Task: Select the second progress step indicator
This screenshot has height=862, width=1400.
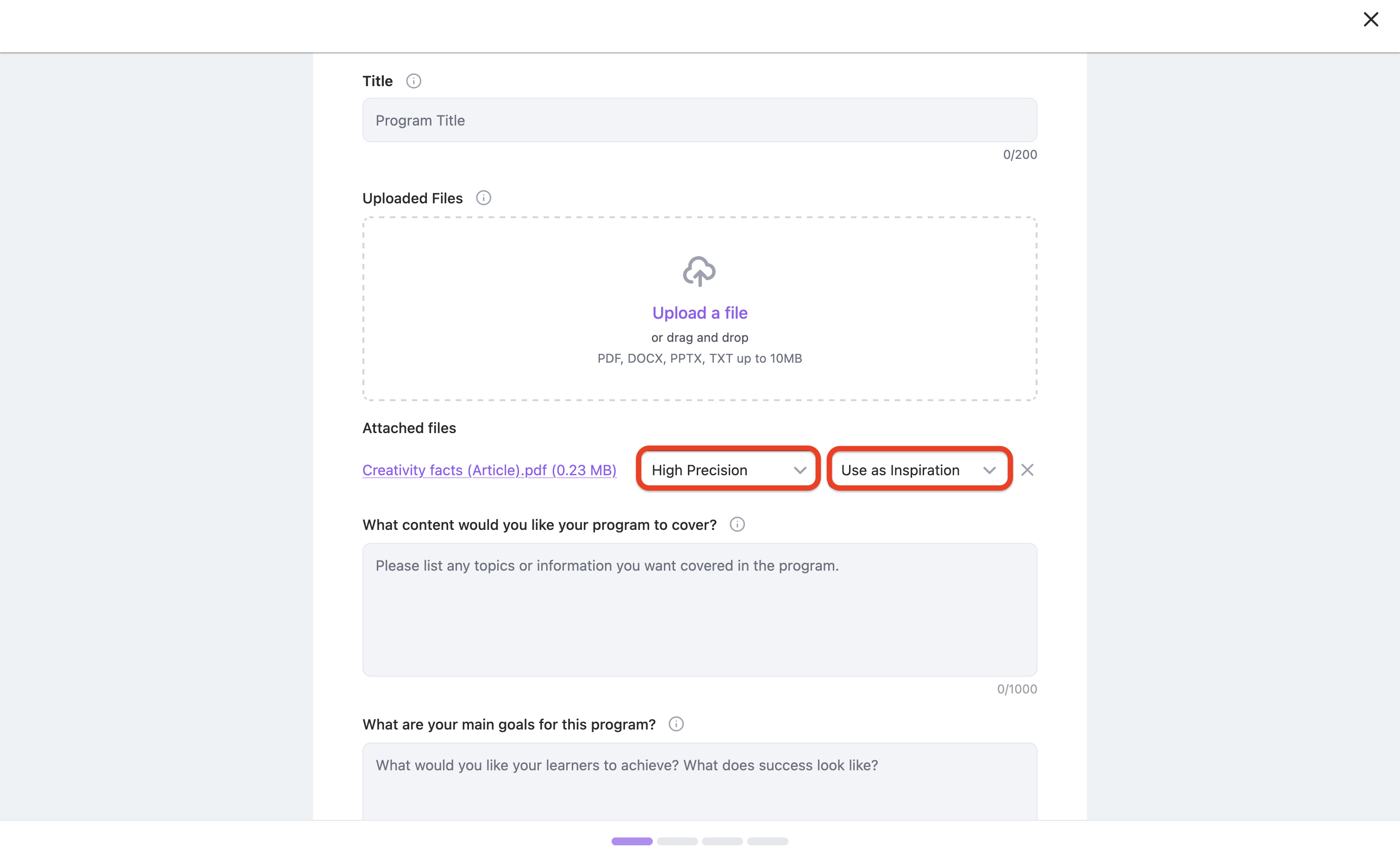Action: tap(677, 841)
